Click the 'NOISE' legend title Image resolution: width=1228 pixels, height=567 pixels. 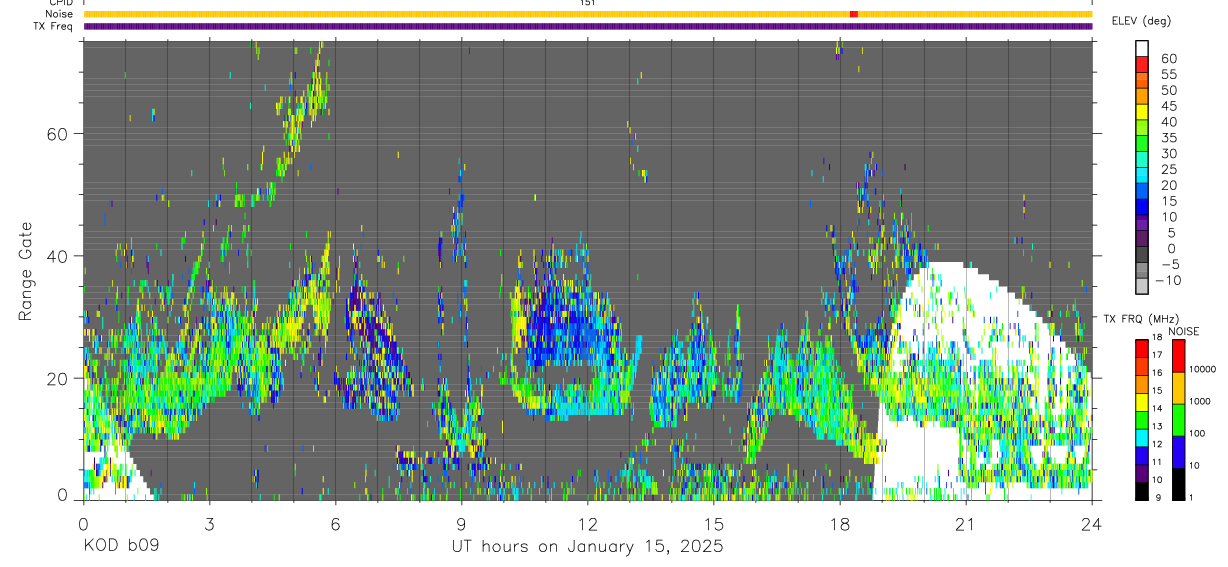(x=1183, y=331)
